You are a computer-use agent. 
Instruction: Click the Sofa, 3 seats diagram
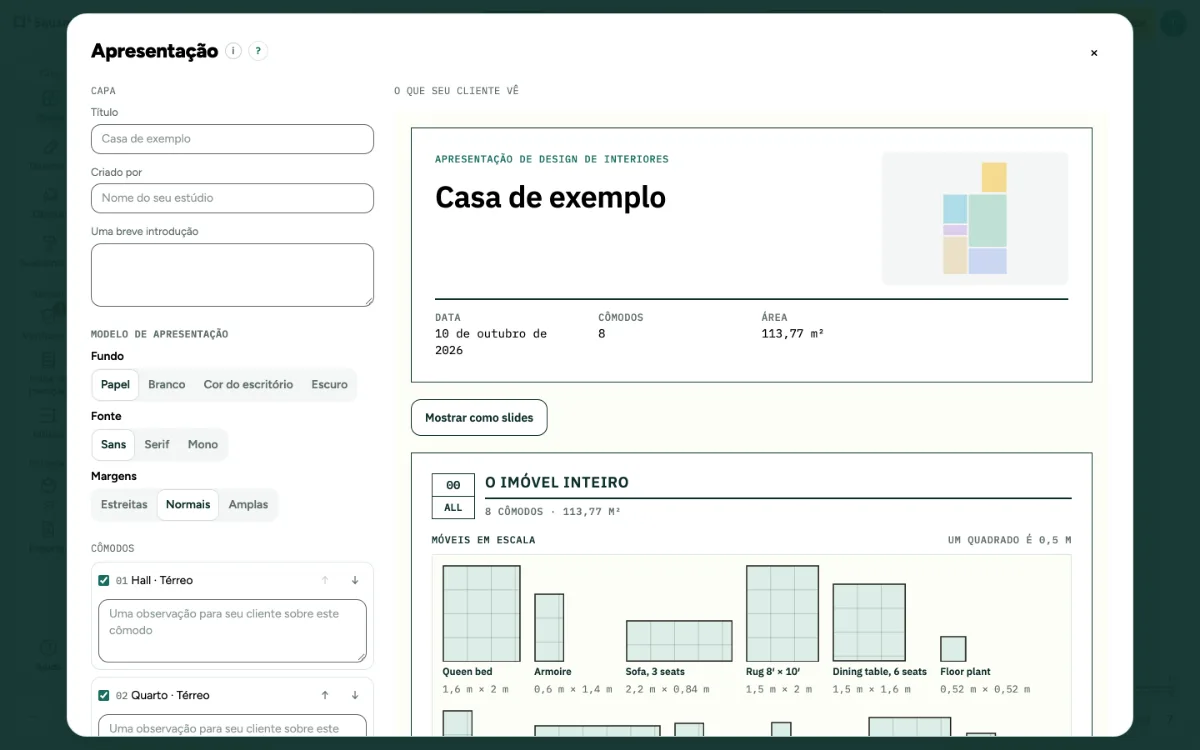[679, 641]
